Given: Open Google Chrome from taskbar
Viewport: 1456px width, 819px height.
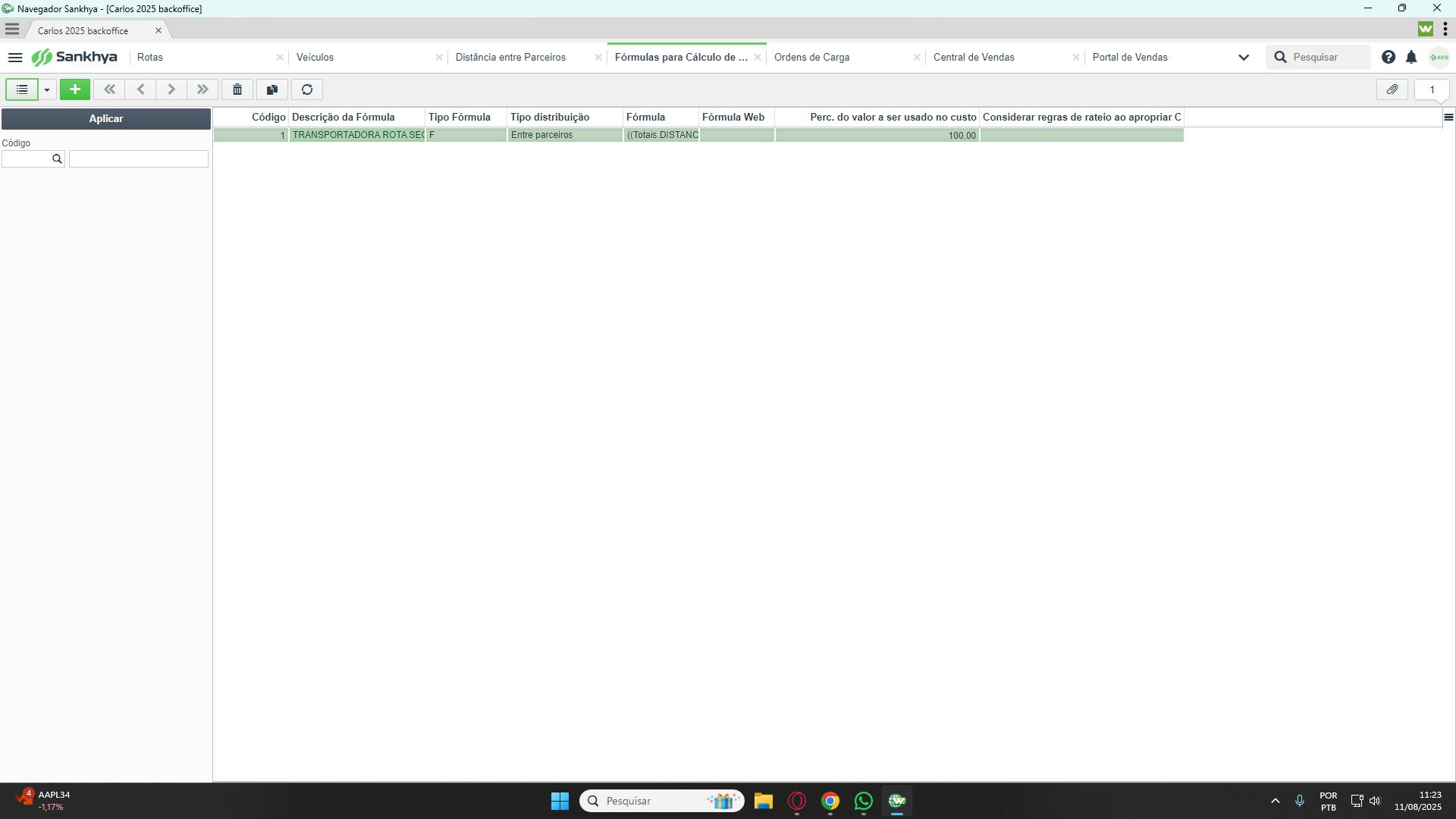Looking at the screenshot, I should [x=830, y=802].
